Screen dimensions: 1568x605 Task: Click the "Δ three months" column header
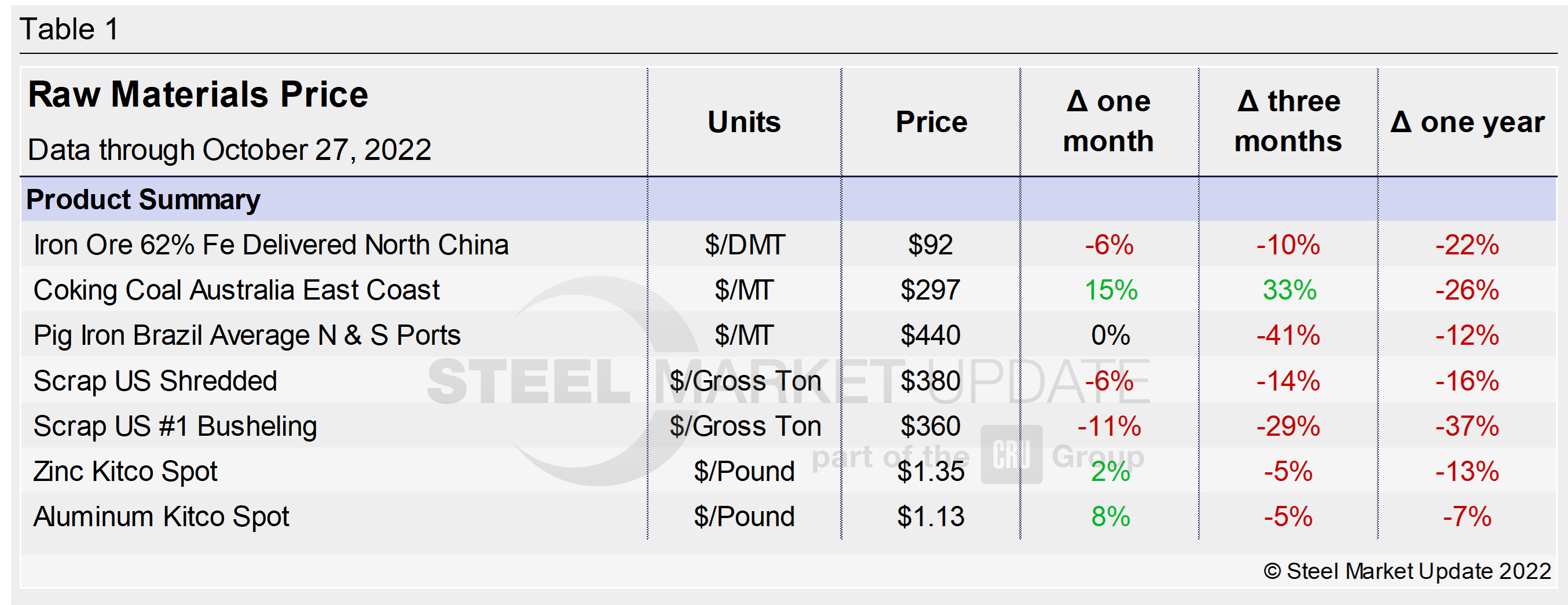click(1288, 121)
